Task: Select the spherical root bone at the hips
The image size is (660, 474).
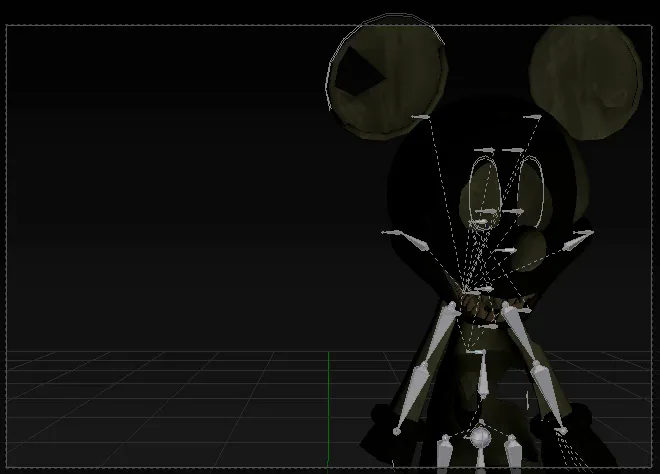Action: 480,438
